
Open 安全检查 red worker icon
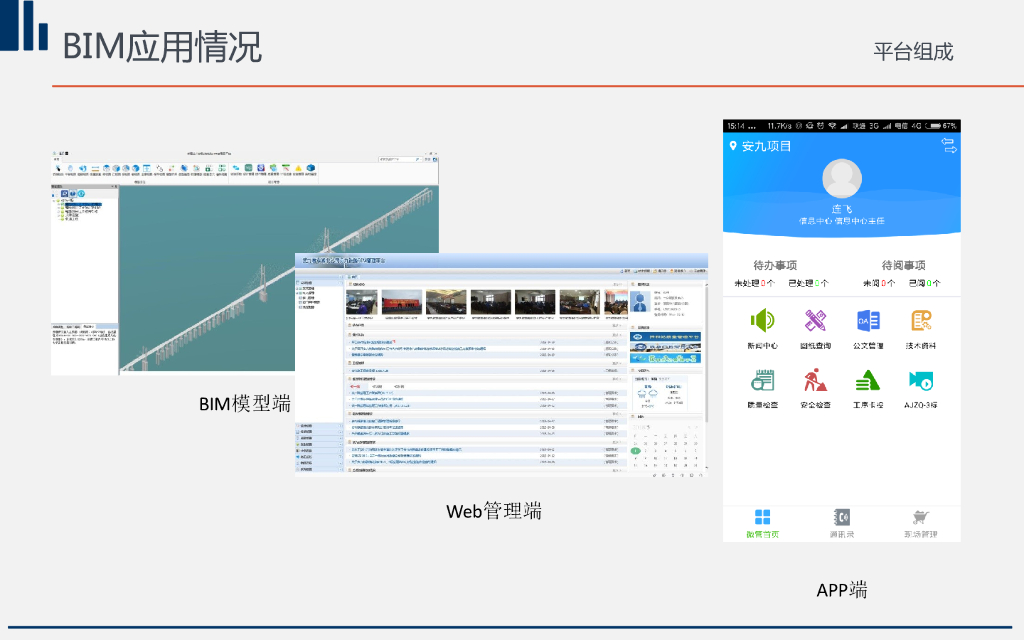coord(815,380)
